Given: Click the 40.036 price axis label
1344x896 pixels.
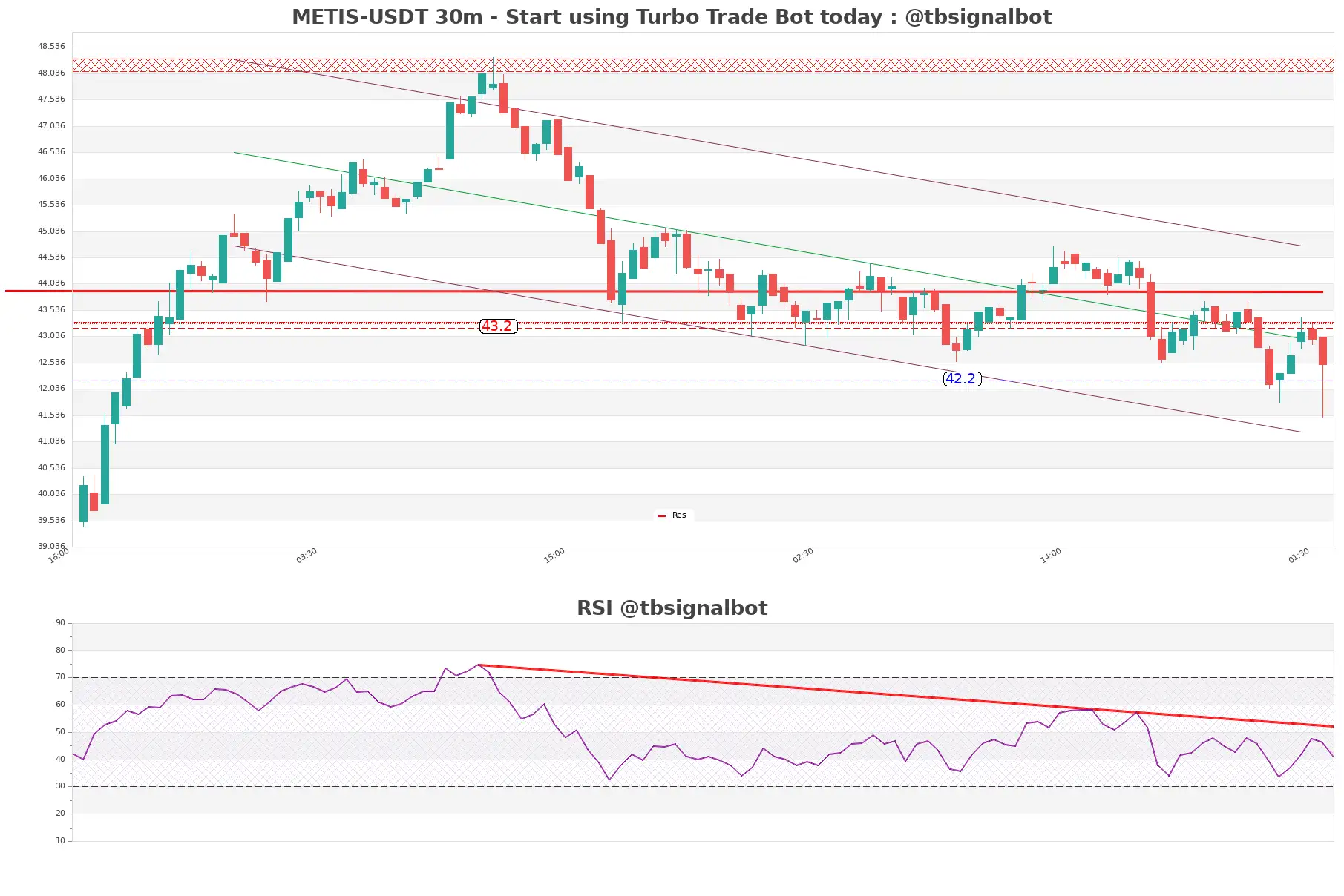Looking at the screenshot, I should pyautogui.click(x=51, y=493).
